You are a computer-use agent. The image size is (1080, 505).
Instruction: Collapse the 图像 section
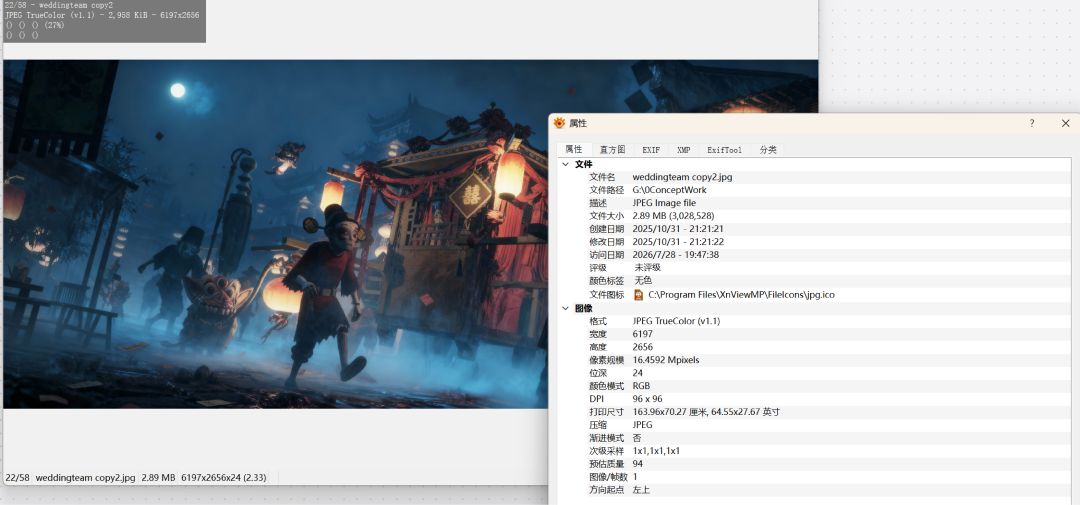(x=565, y=308)
